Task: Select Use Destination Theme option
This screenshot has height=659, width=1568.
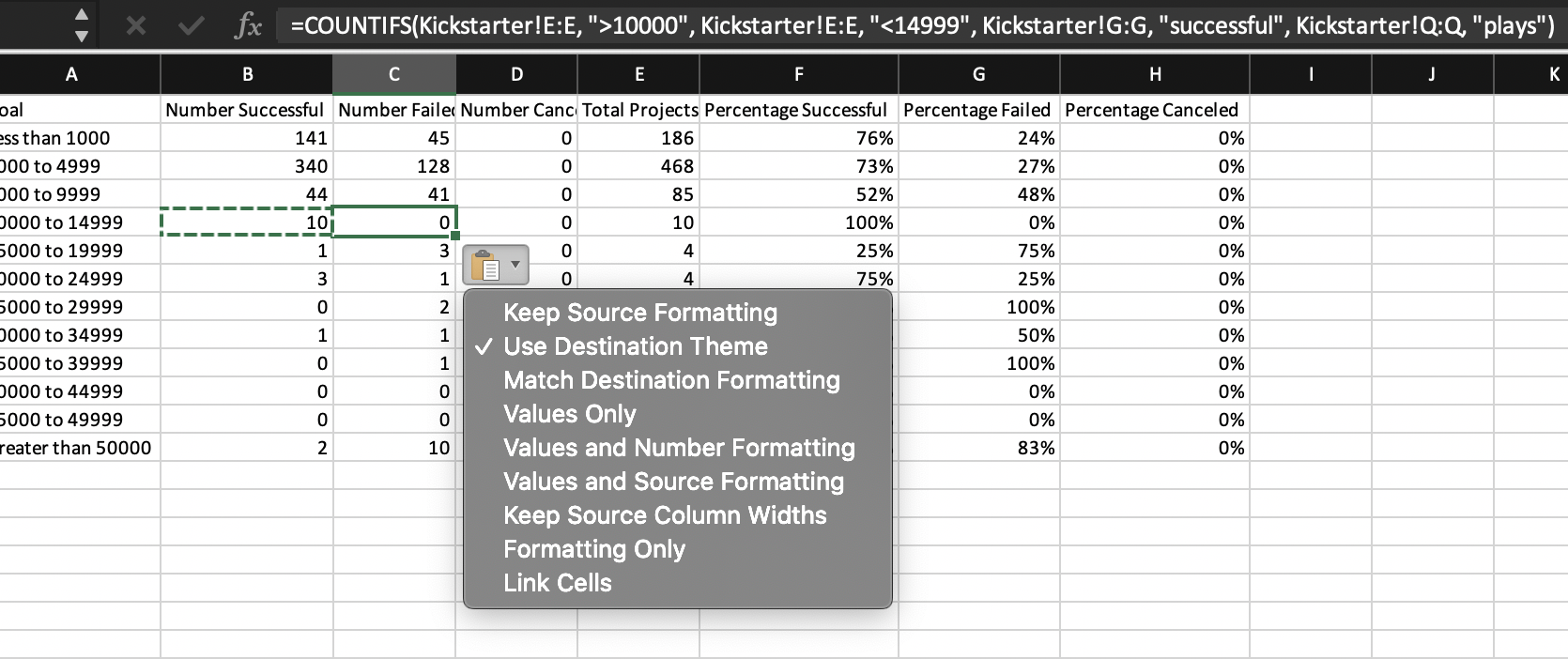Action: pos(636,346)
